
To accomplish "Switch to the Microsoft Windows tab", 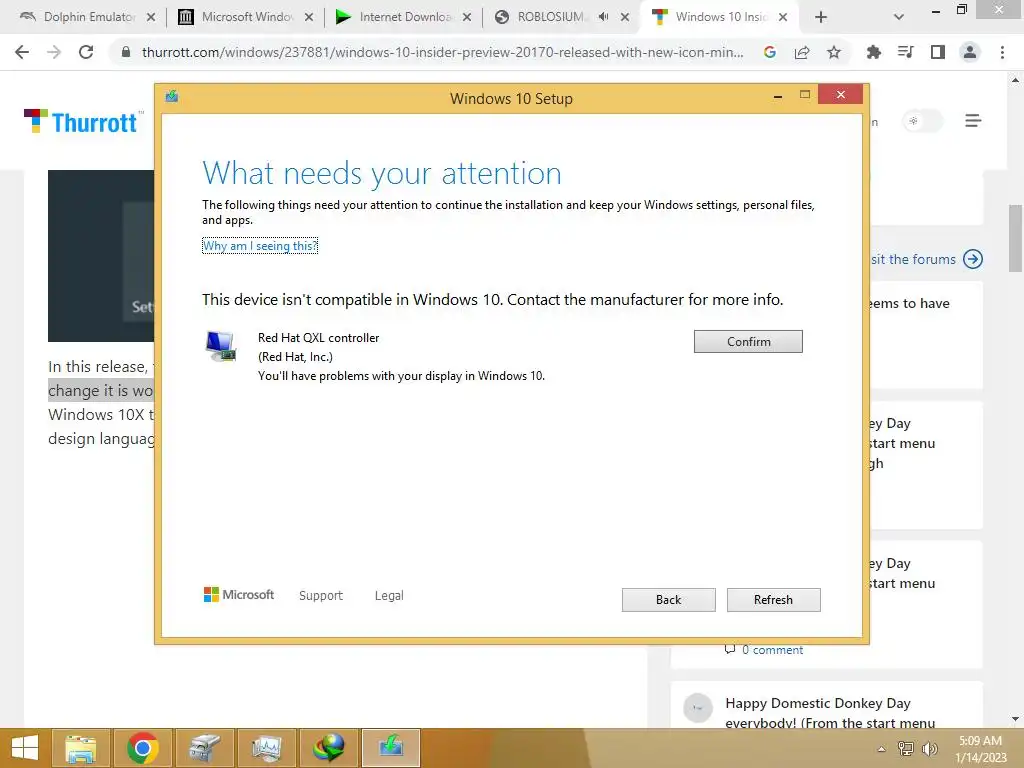I will click(x=236, y=17).
